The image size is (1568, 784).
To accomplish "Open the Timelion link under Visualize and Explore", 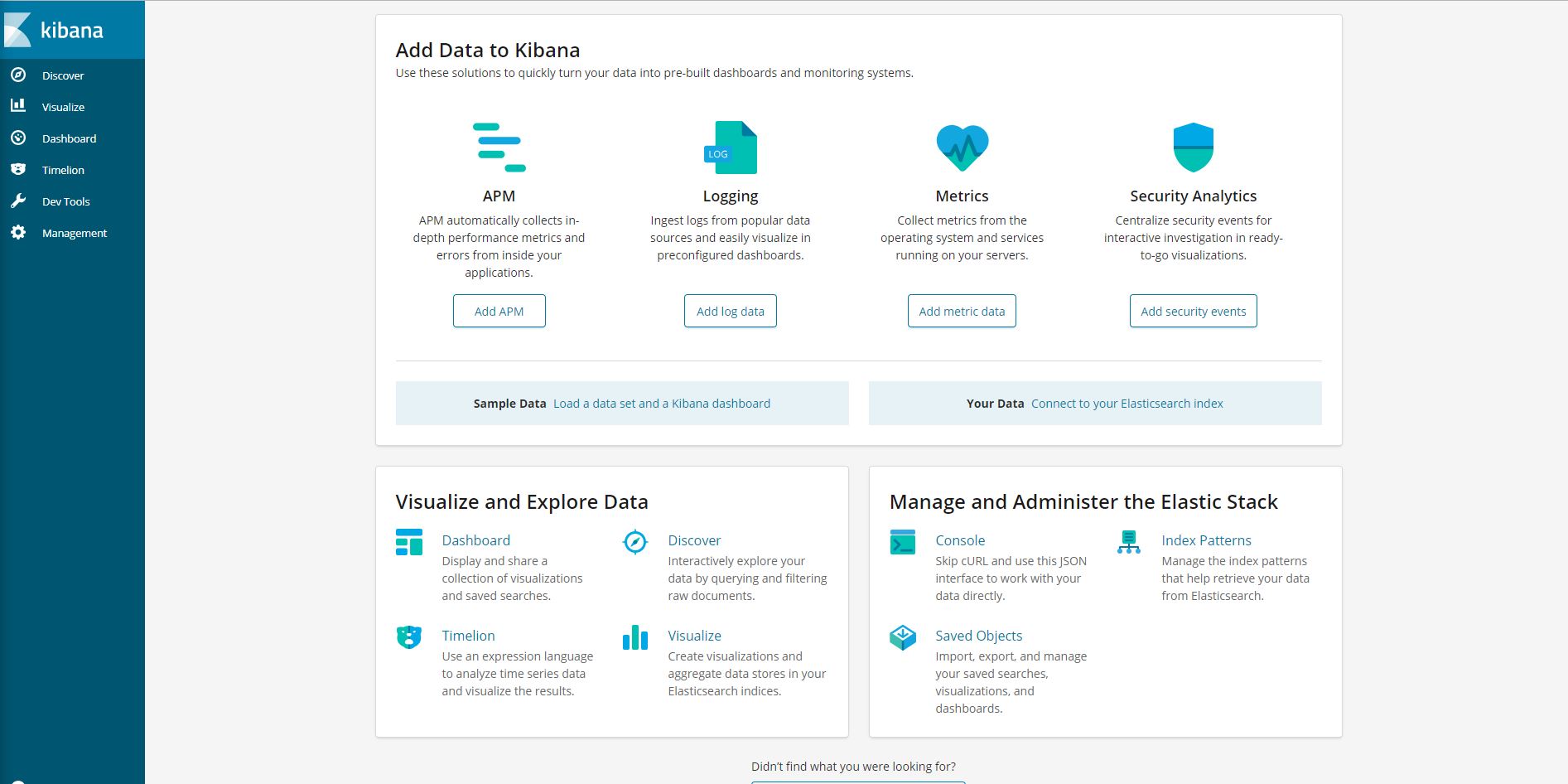I will pyautogui.click(x=468, y=636).
